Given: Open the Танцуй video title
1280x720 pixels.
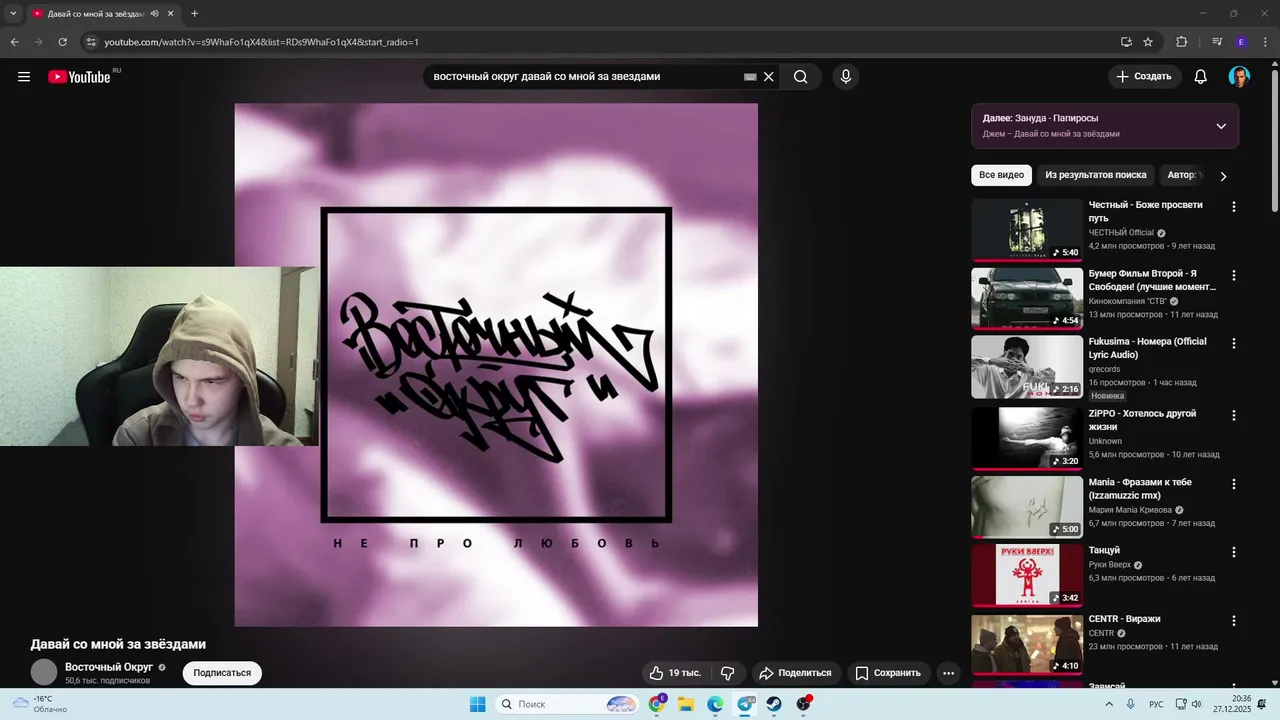Looking at the screenshot, I should coord(1104,550).
